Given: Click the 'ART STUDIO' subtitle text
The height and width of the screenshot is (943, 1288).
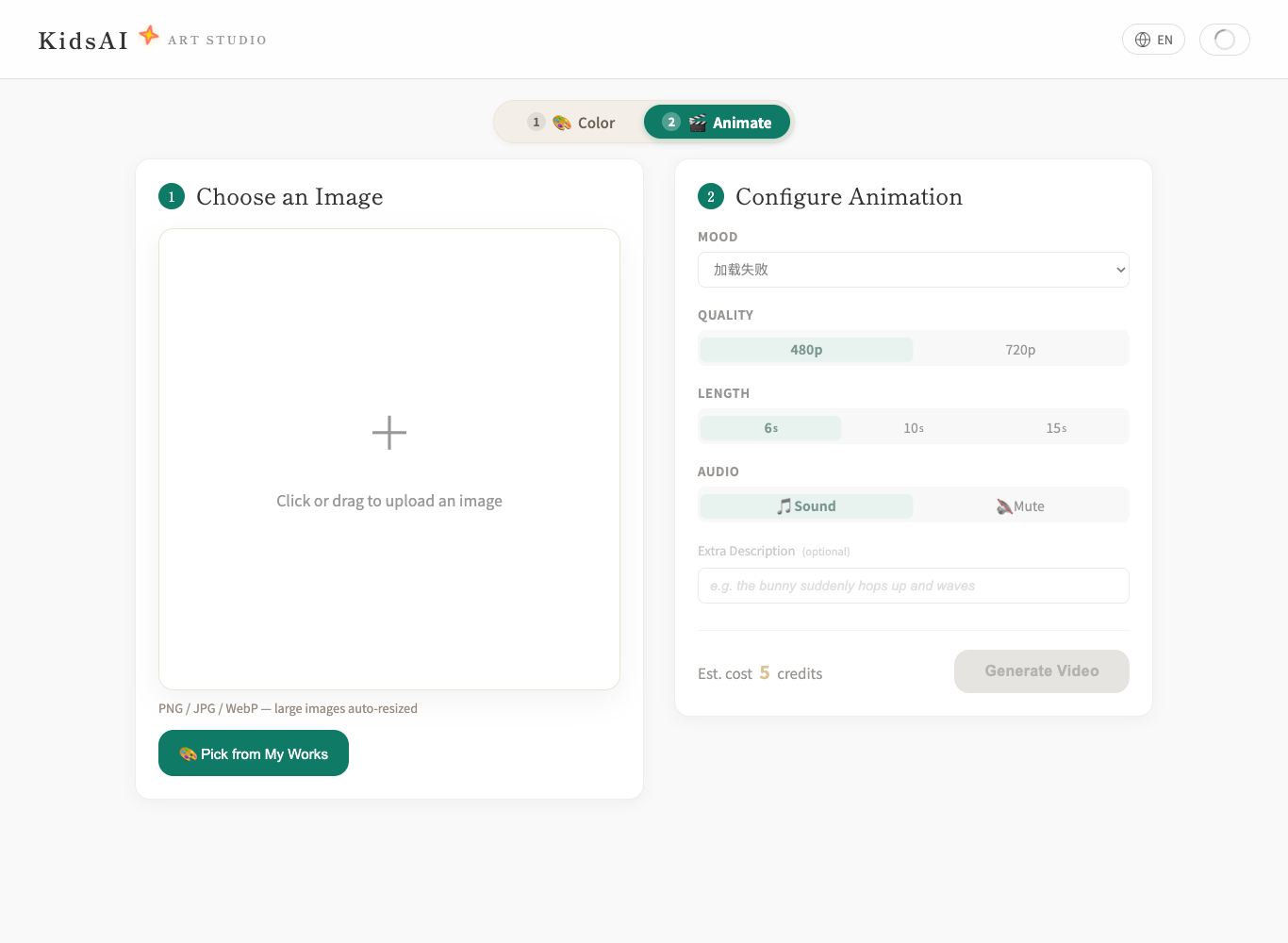Looking at the screenshot, I should click(x=218, y=41).
